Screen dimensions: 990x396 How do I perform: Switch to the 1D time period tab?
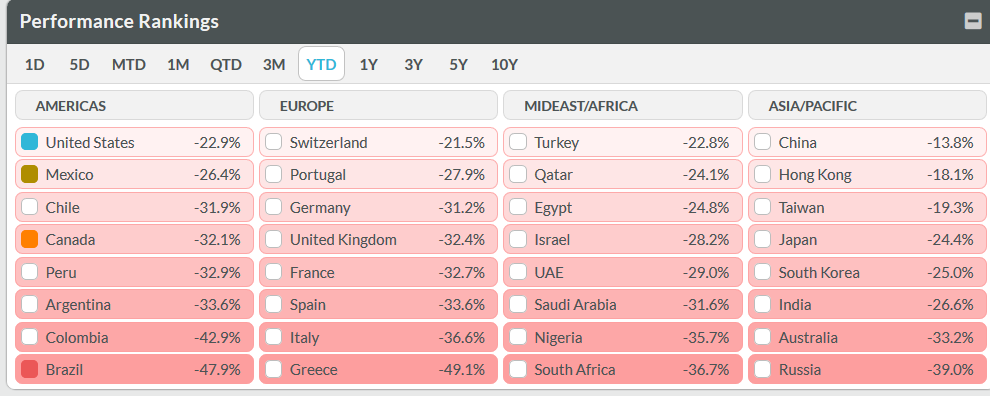coord(35,64)
